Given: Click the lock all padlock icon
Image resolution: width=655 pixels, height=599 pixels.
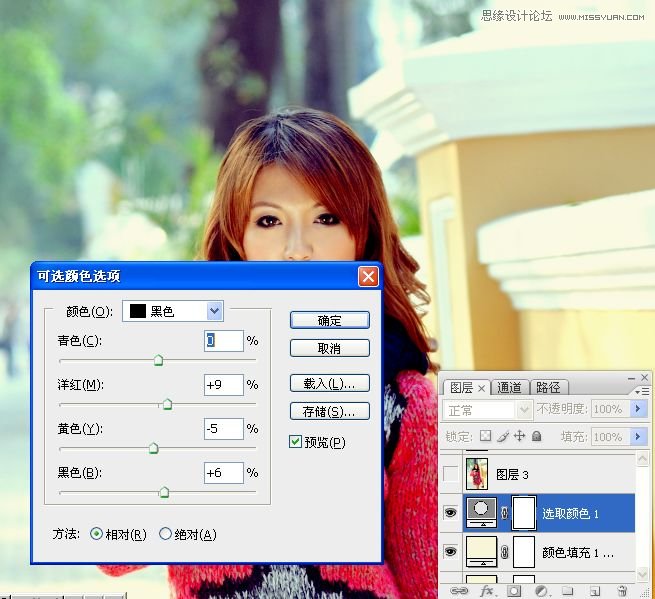Looking at the screenshot, I should (536, 436).
